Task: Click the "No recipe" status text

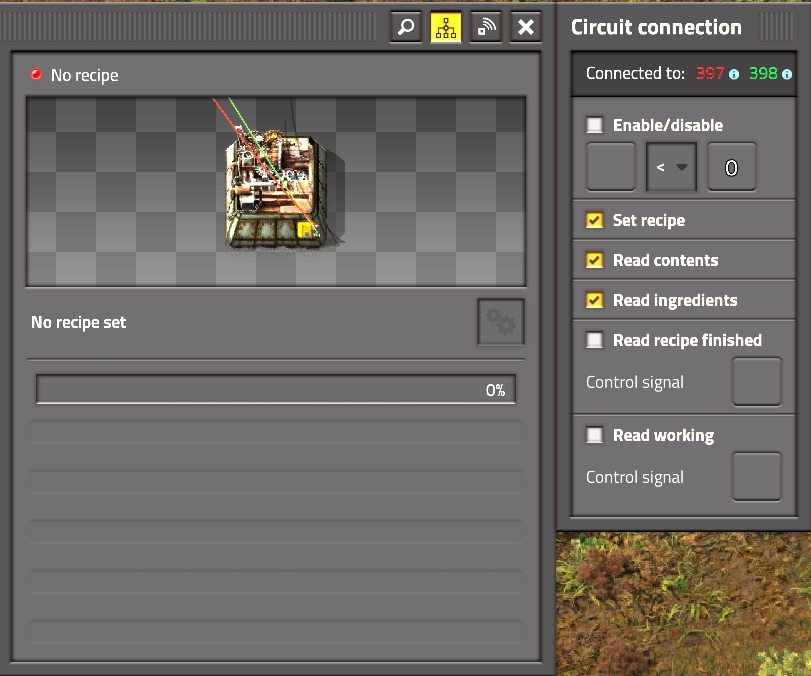Action: click(x=84, y=76)
